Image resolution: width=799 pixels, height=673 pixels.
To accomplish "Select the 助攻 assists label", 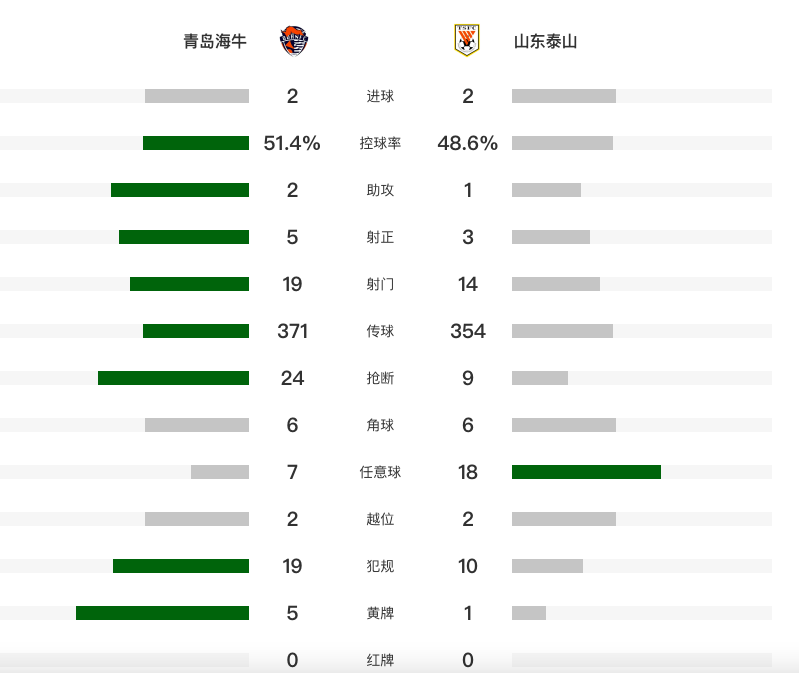I will (380, 190).
